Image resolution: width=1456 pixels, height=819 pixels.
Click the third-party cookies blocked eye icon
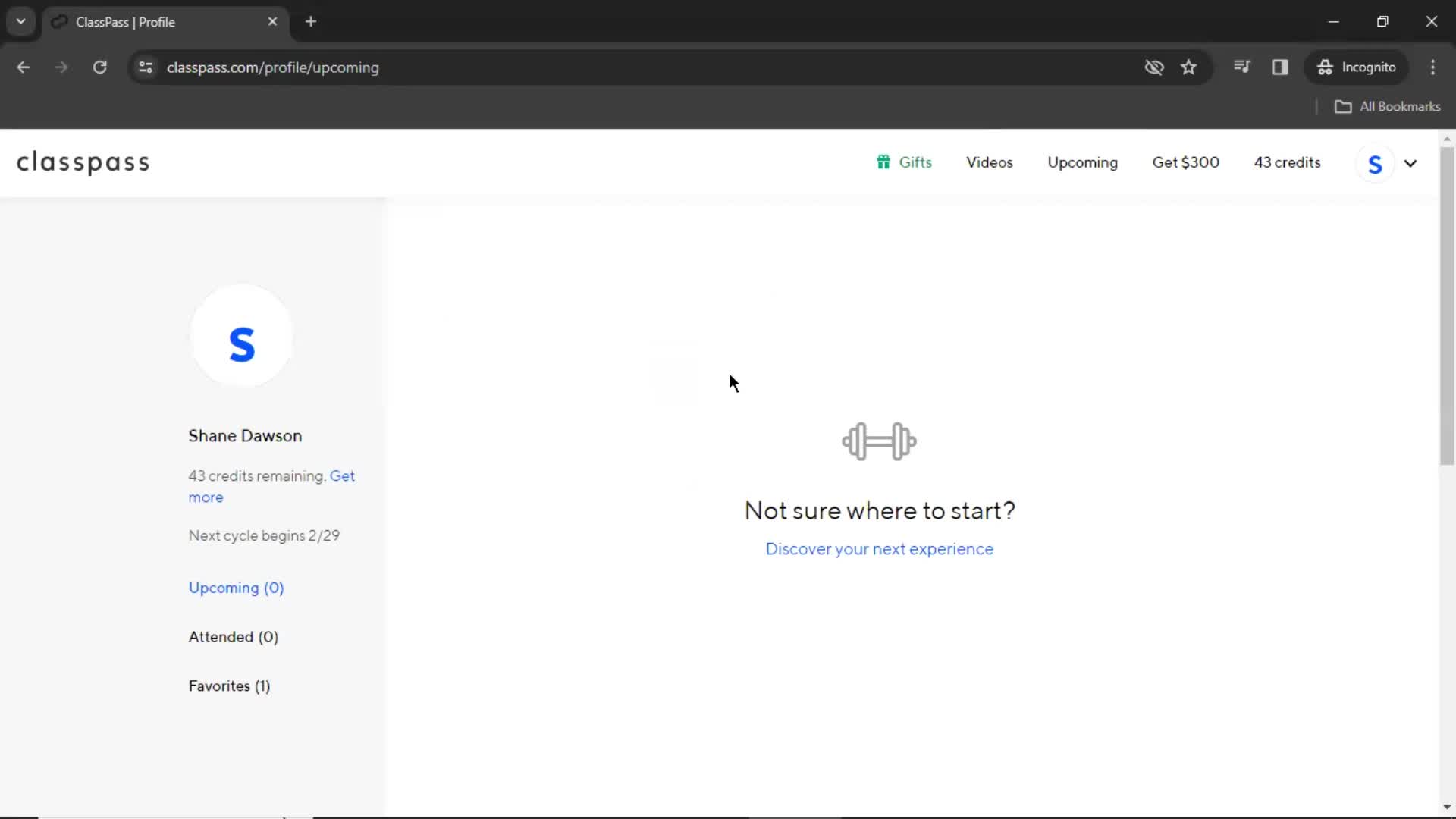tap(1153, 67)
